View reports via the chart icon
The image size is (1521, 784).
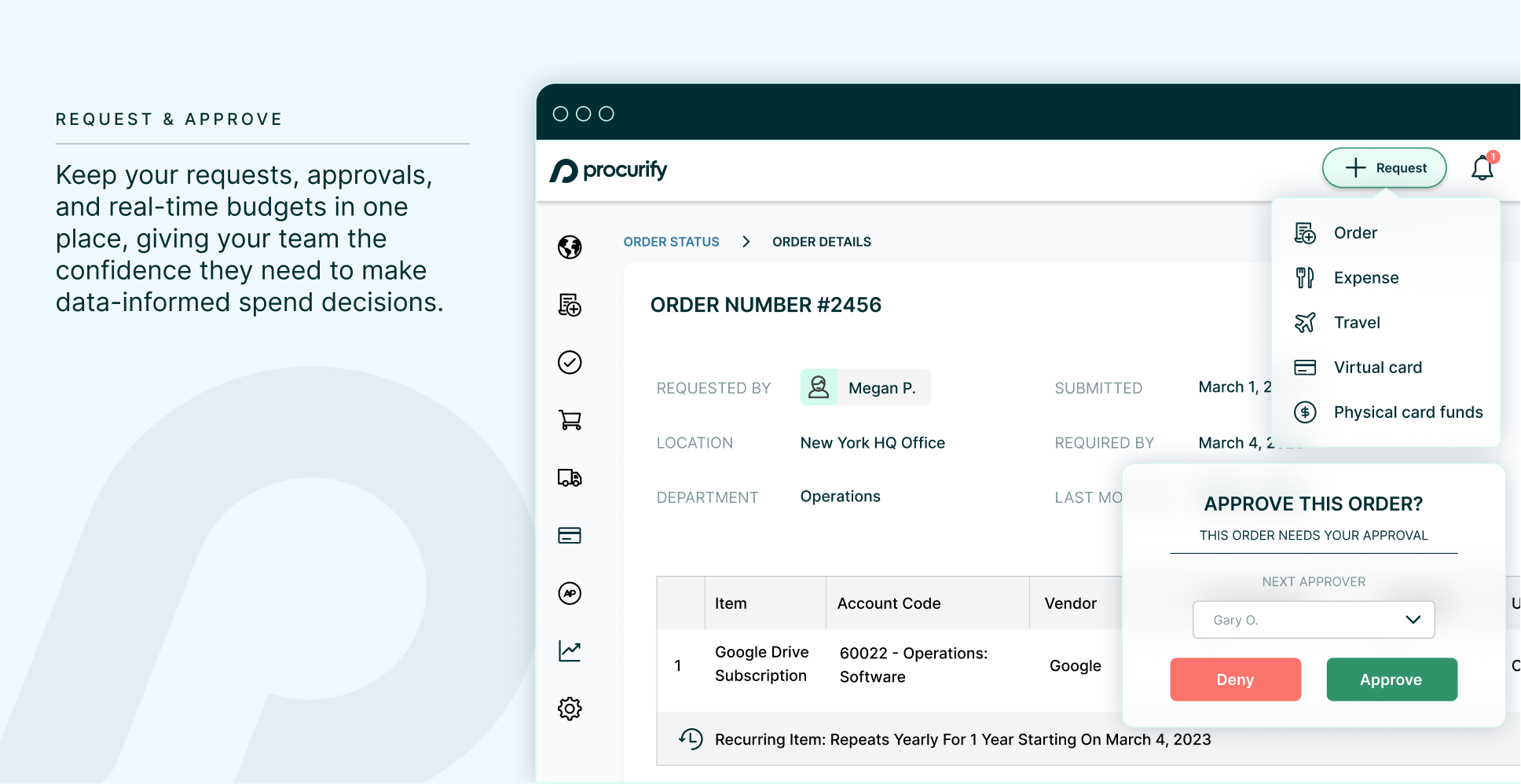click(x=570, y=650)
